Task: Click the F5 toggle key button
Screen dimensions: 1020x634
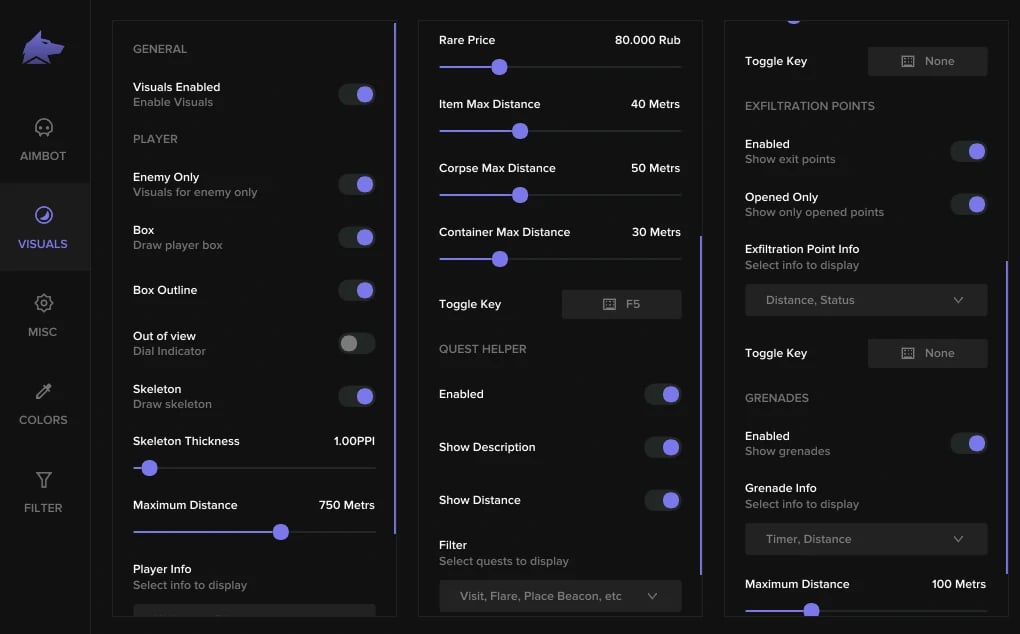Action: [x=622, y=304]
